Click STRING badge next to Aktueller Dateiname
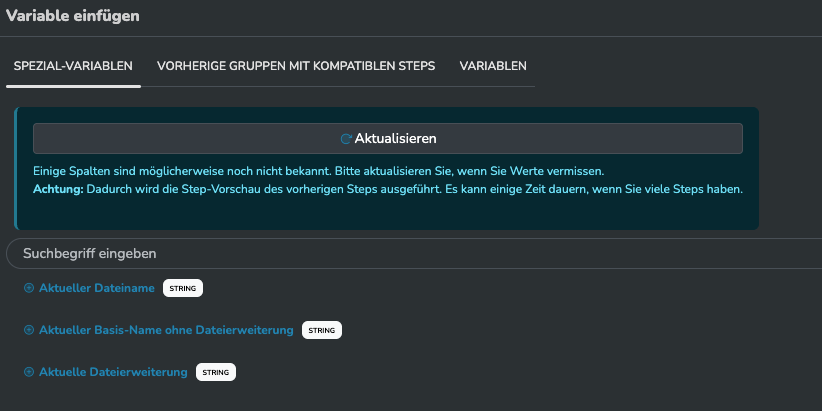This screenshot has width=822, height=411. (183, 289)
